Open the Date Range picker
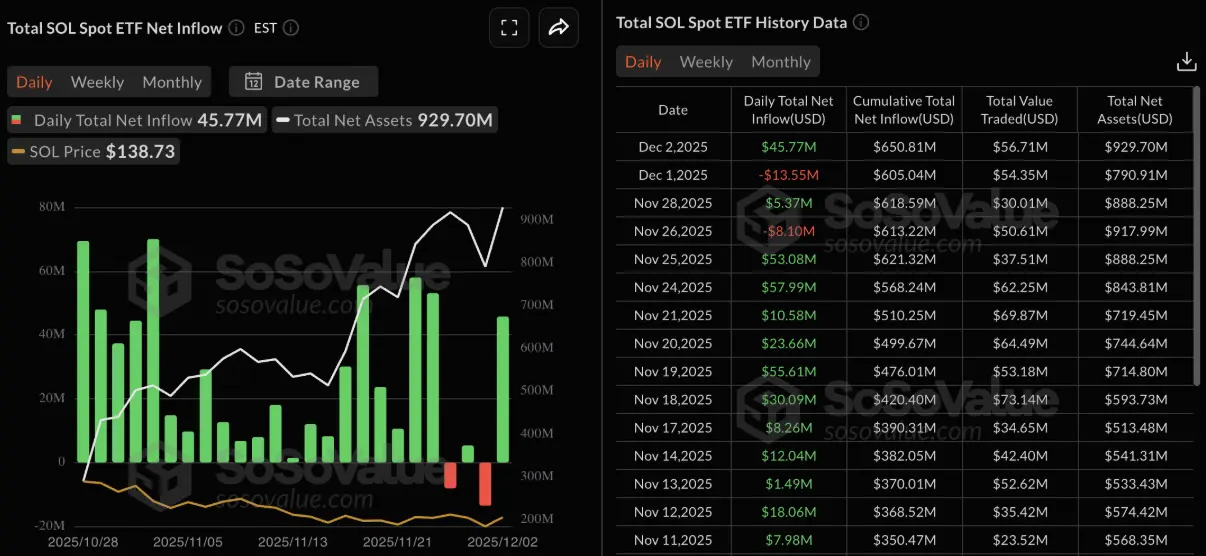 pyautogui.click(x=303, y=82)
